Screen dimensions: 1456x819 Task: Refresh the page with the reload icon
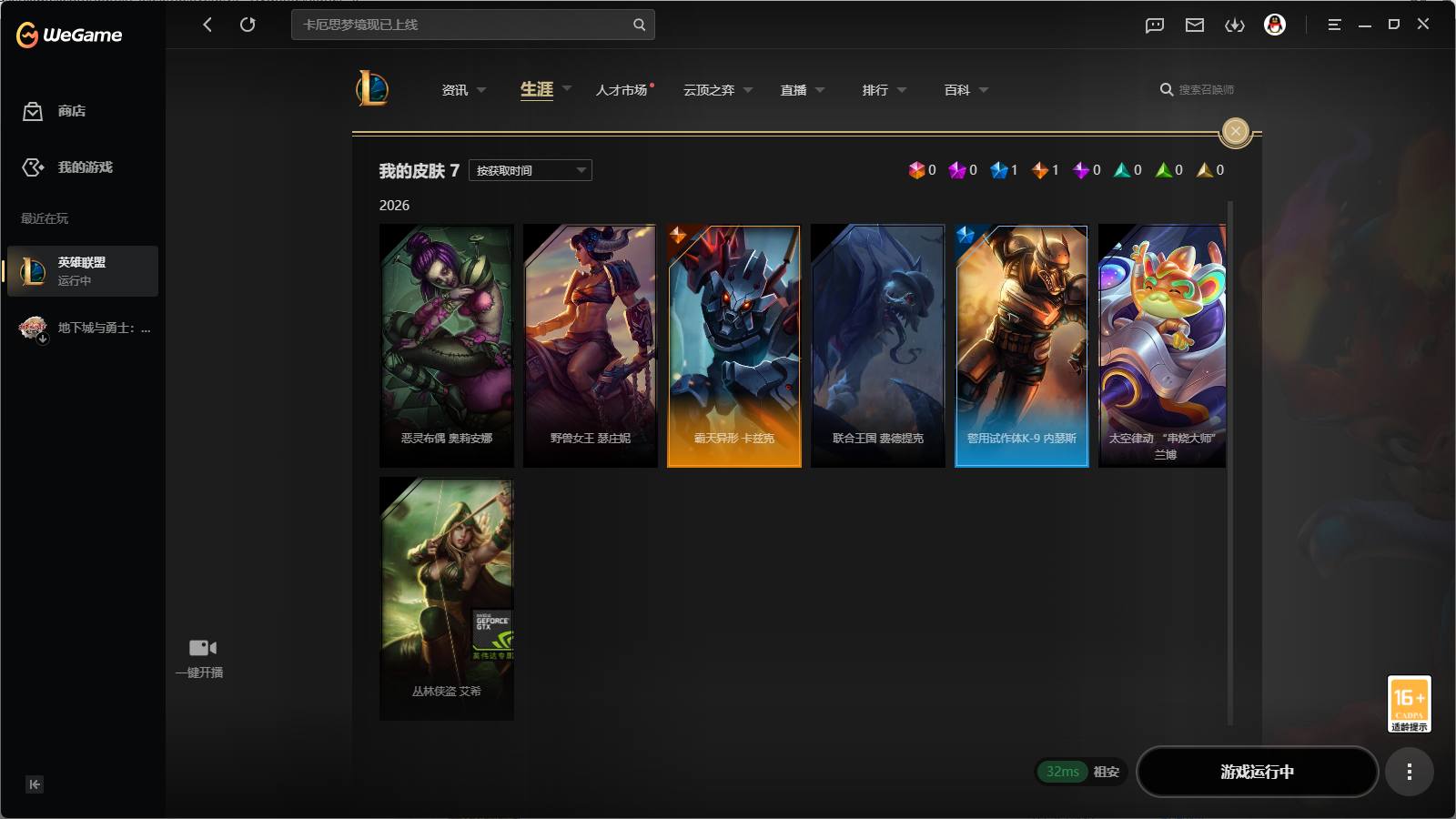(248, 25)
